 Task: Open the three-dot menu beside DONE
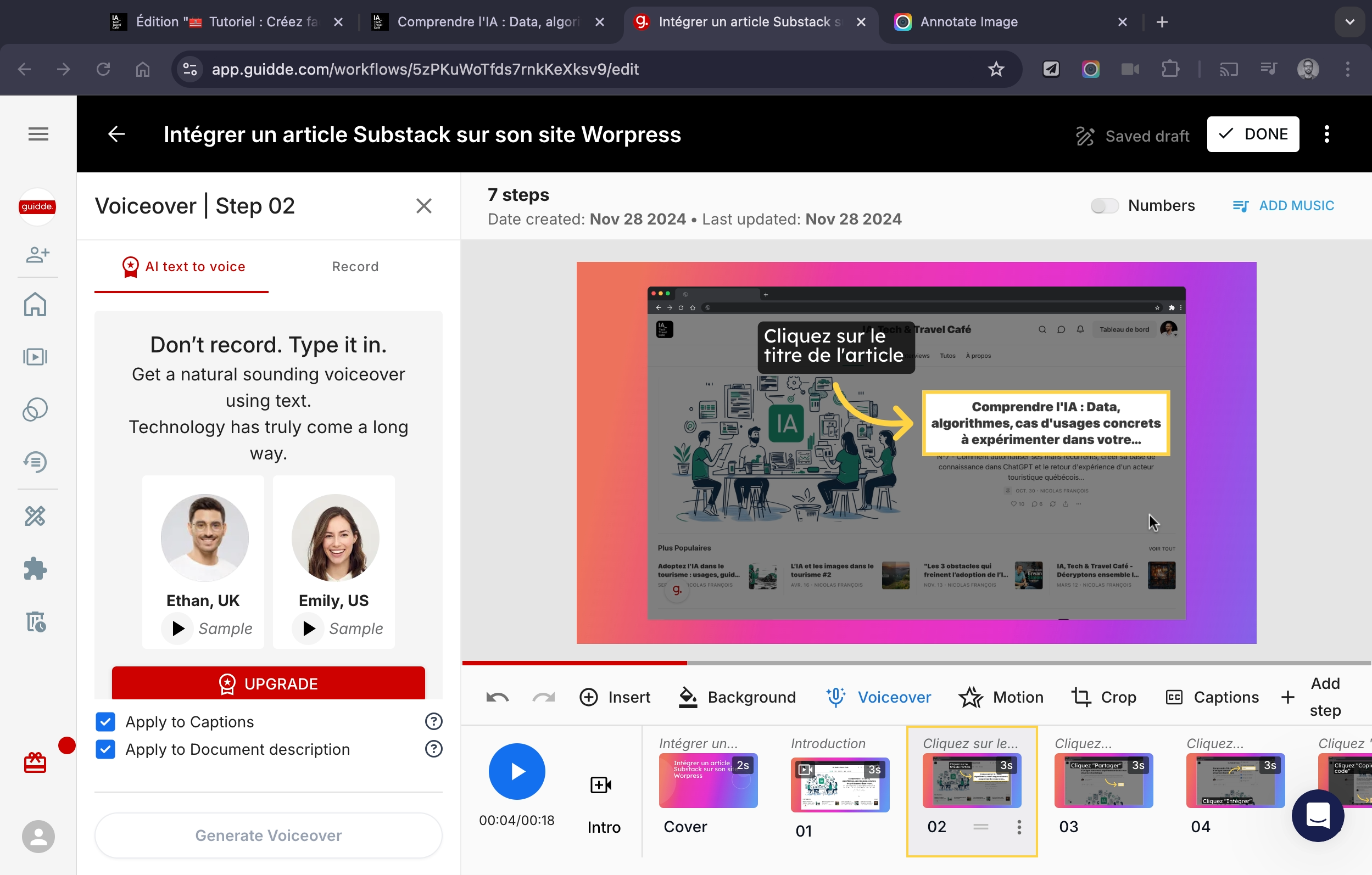pyautogui.click(x=1326, y=134)
